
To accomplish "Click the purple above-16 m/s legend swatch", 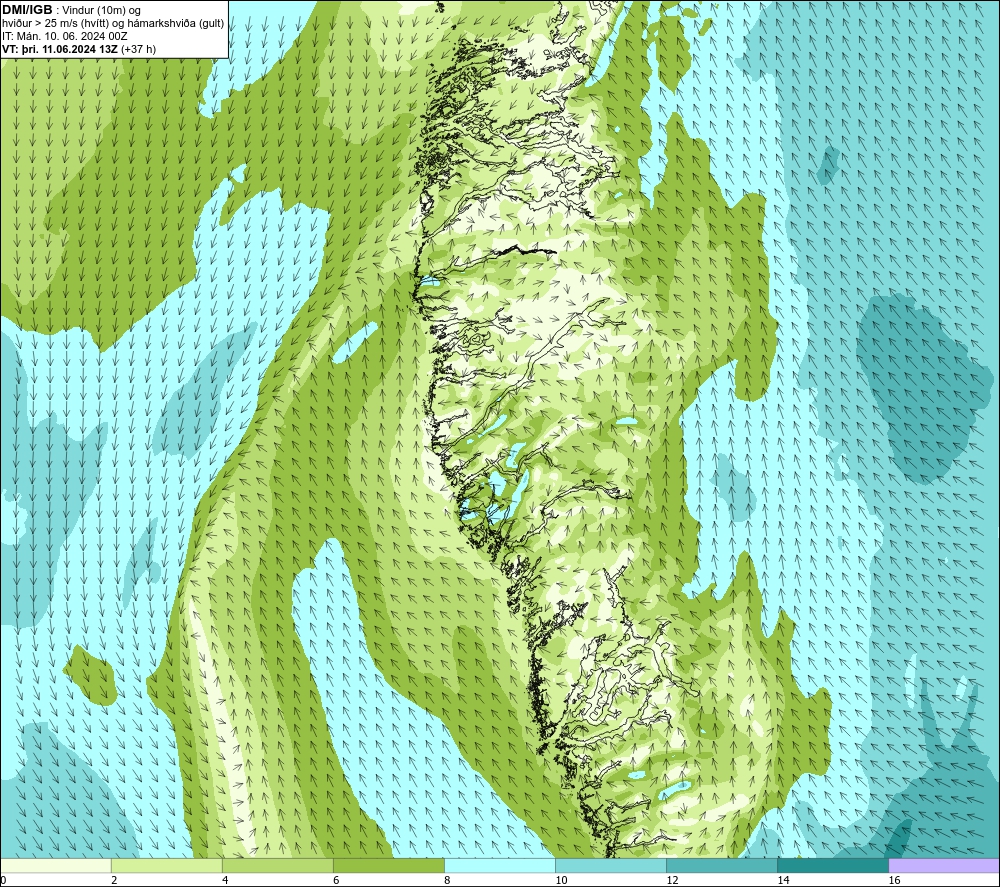I will pos(944,865).
